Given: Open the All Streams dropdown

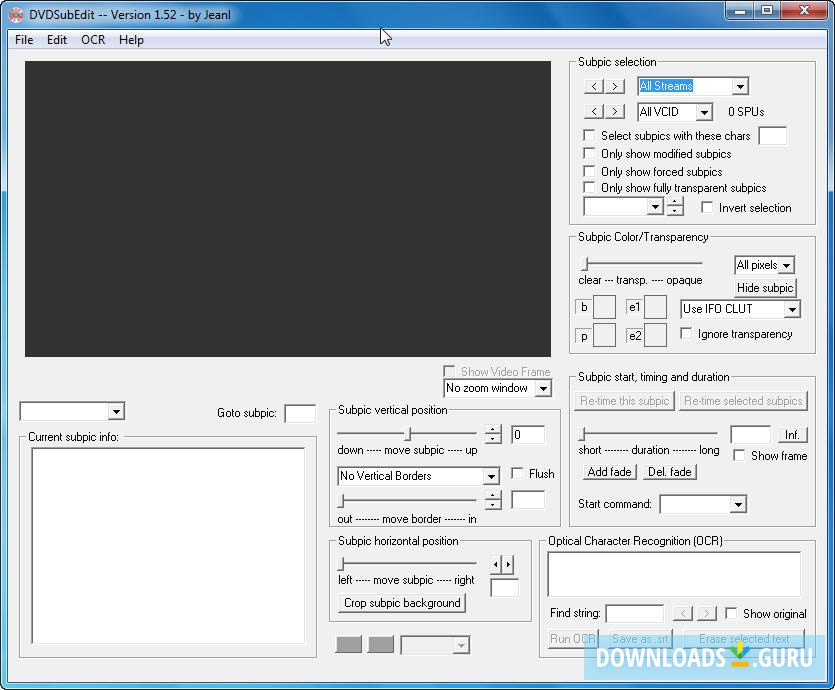Looking at the screenshot, I should 738,86.
